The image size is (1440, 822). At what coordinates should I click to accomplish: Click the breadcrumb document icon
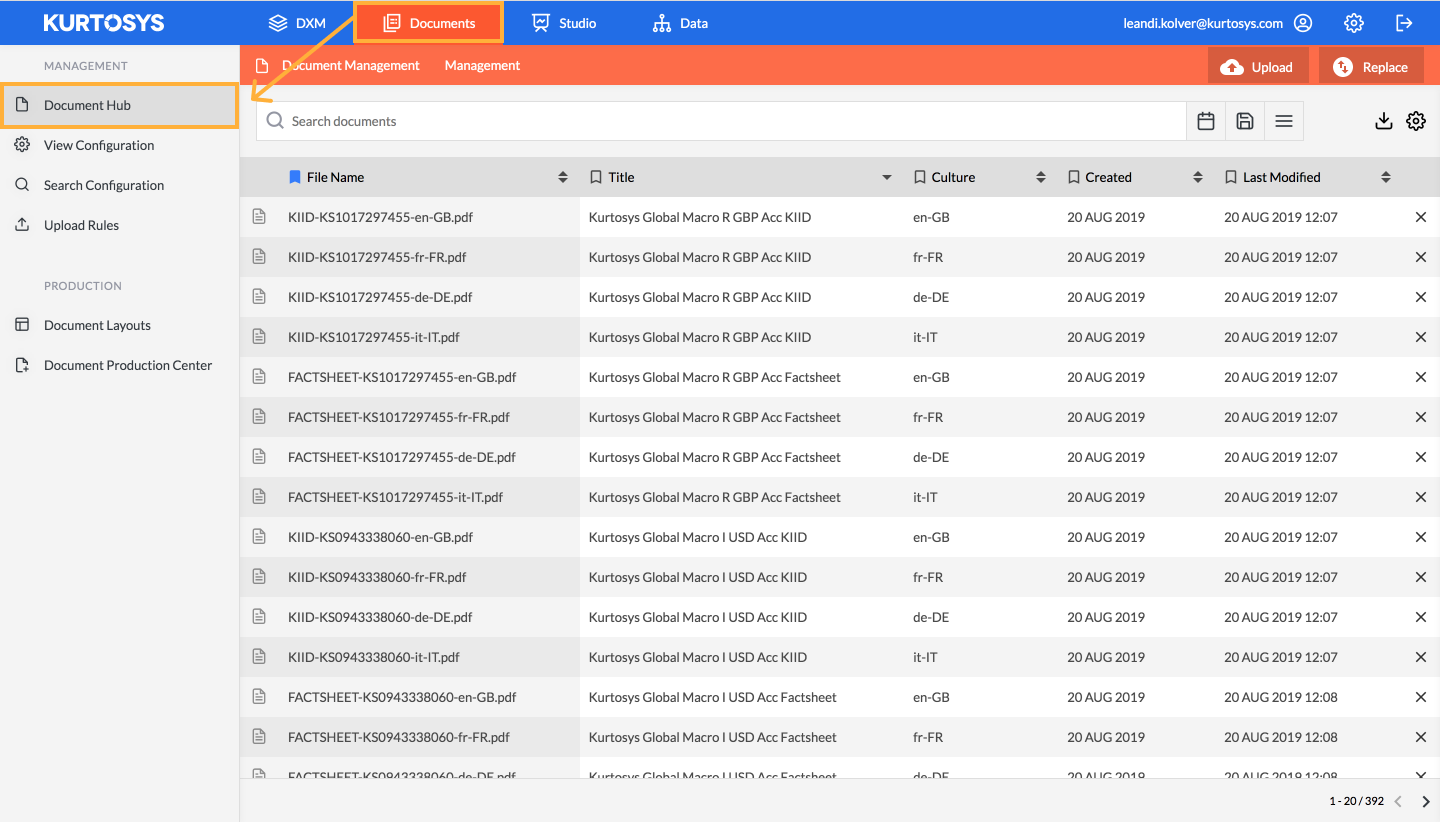pyautogui.click(x=262, y=65)
